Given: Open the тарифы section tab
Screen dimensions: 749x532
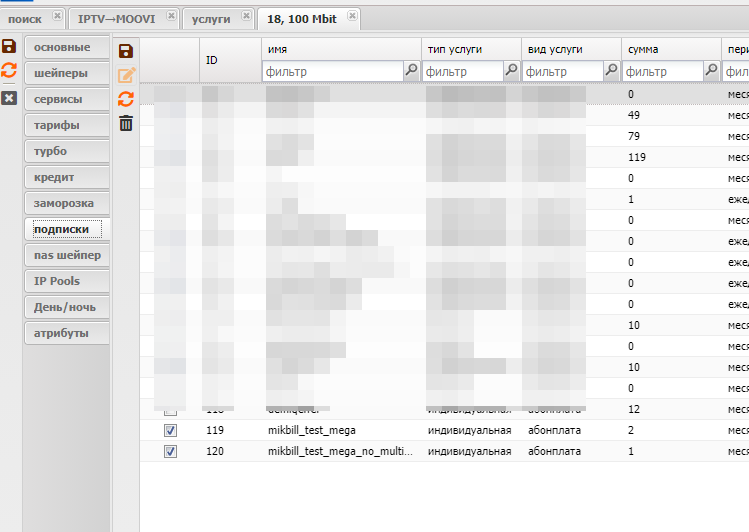Looking at the screenshot, I should tap(56, 125).
